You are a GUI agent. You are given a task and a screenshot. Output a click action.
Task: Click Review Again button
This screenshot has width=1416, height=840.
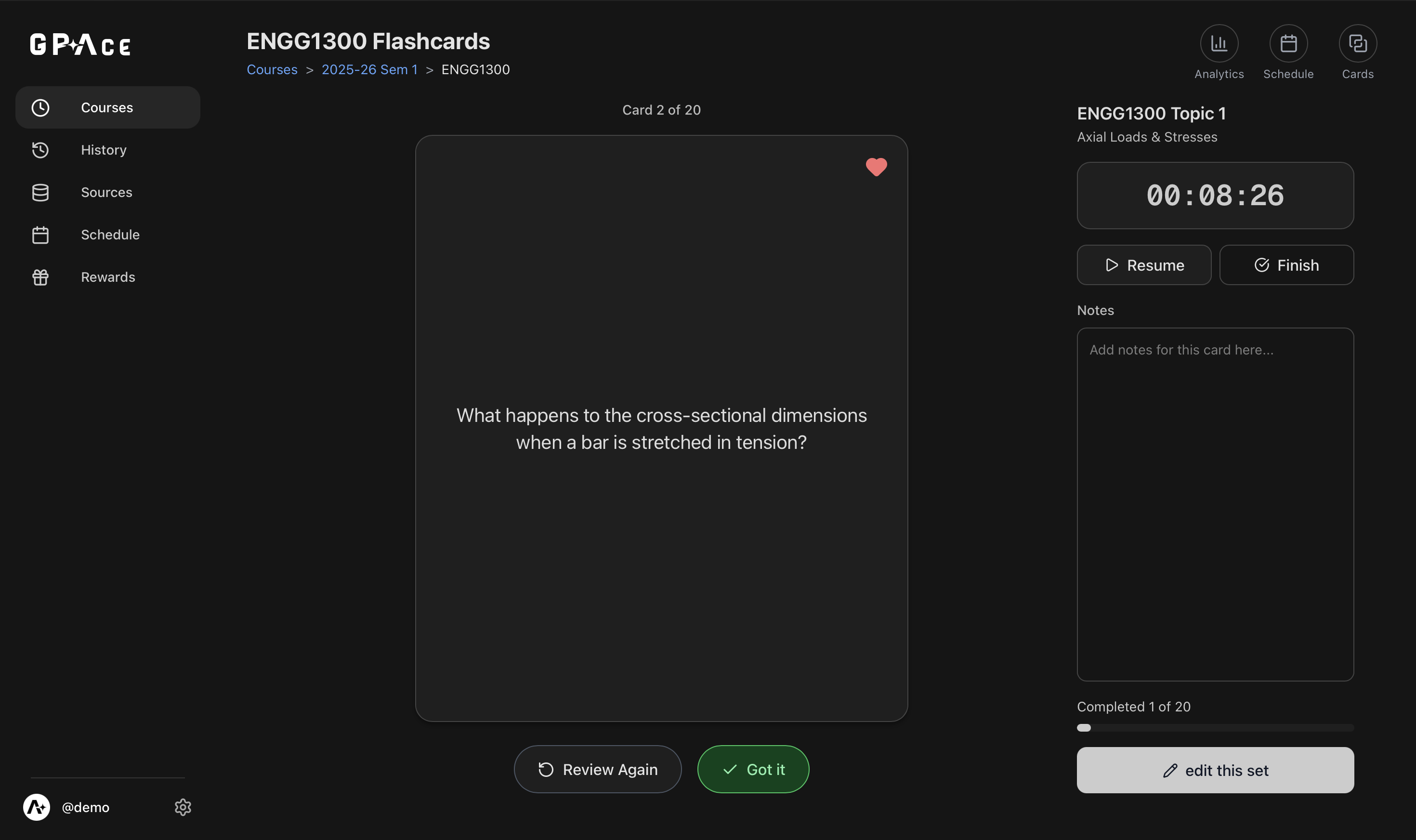(597, 769)
